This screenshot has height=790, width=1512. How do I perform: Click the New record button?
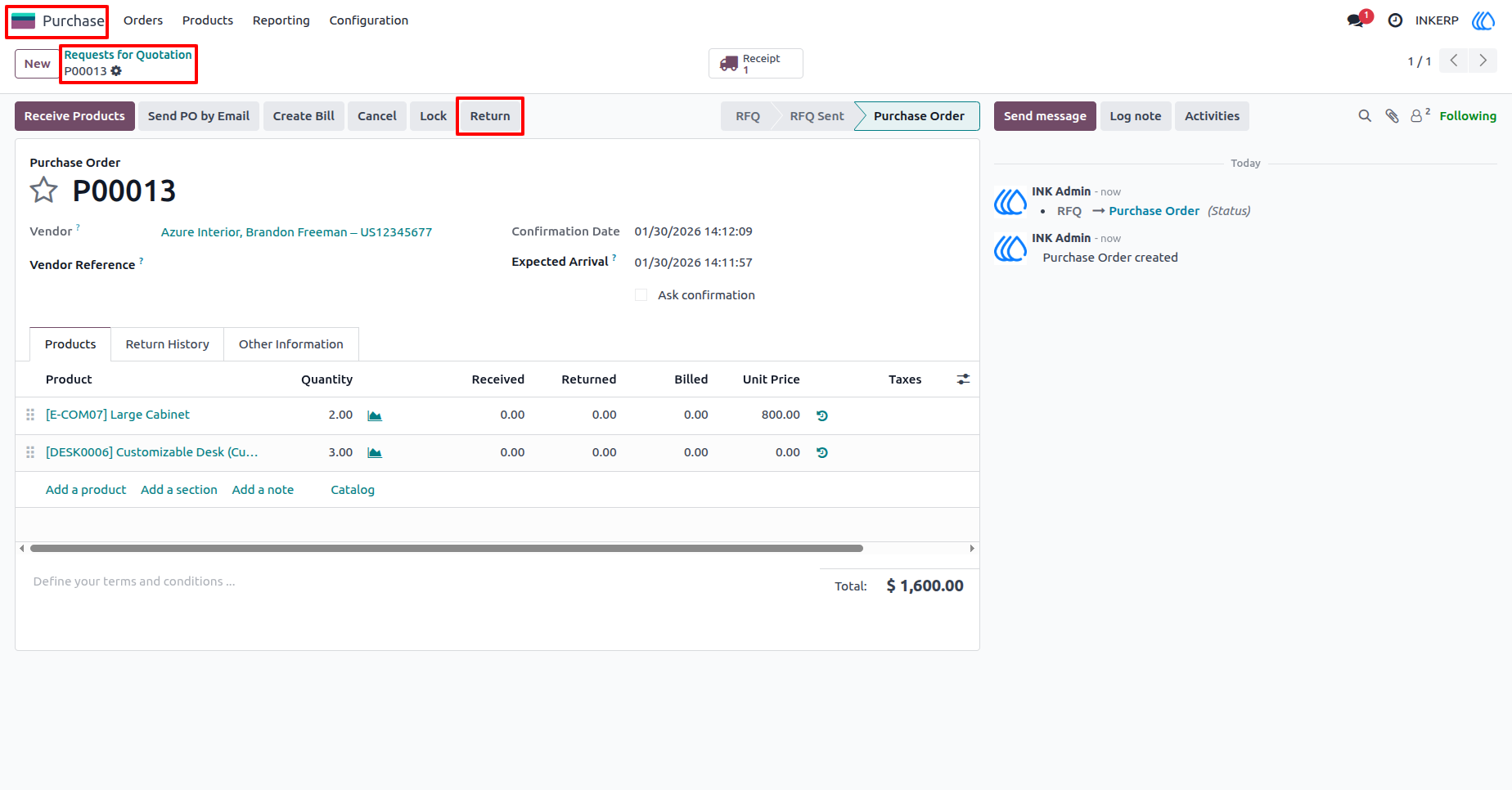(x=38, y=64)
